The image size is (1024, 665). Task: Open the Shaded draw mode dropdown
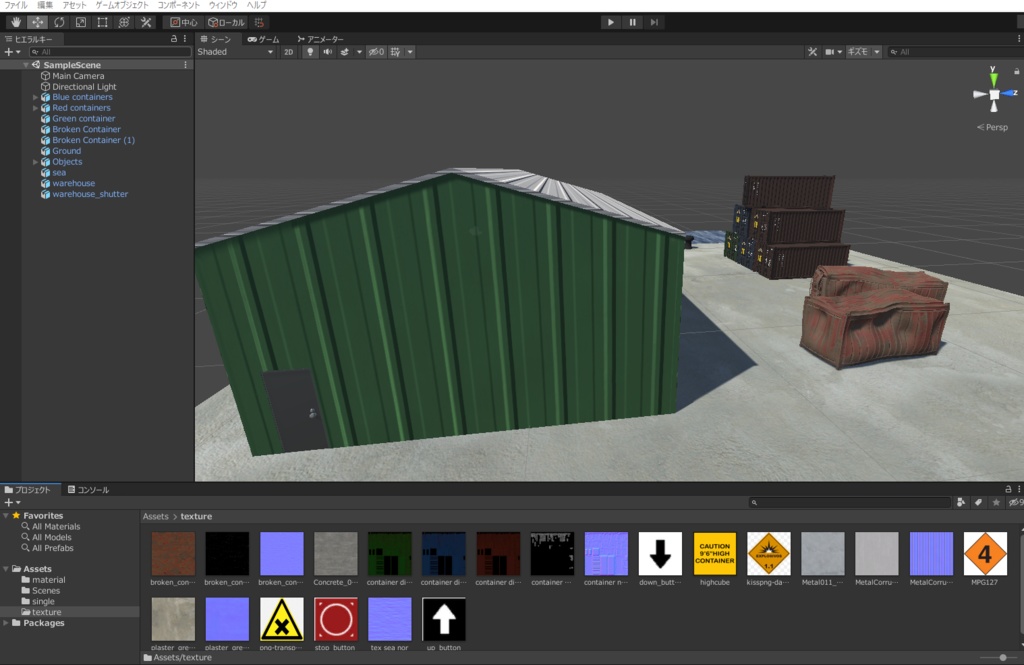(235, 52)
